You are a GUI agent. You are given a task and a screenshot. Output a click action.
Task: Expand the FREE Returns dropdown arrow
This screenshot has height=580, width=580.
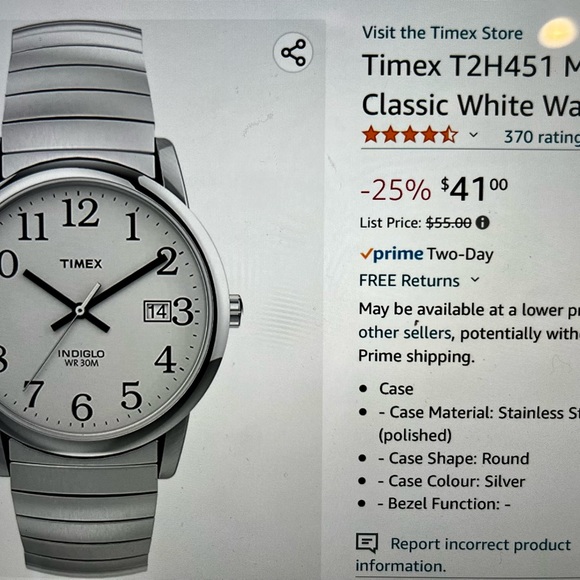pos(475,280)
